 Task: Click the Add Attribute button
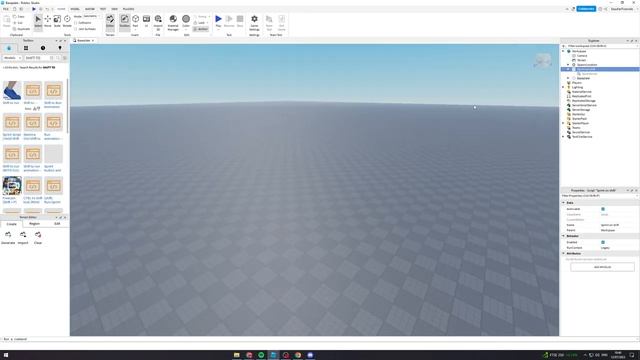[x=602, y=267]
